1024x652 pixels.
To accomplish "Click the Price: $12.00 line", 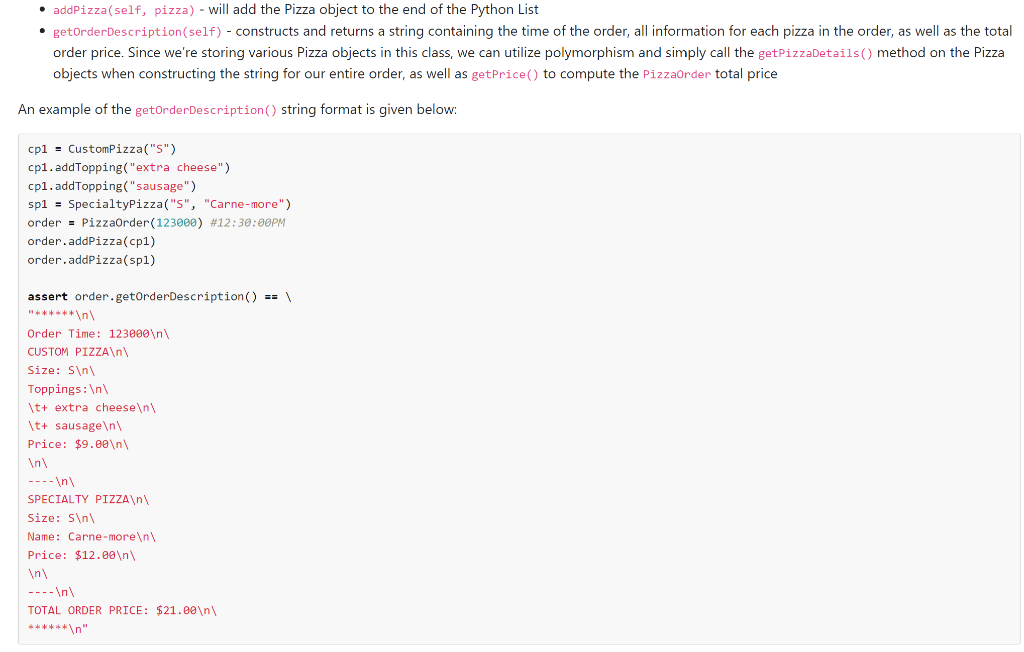I will [x=82, y=555].
